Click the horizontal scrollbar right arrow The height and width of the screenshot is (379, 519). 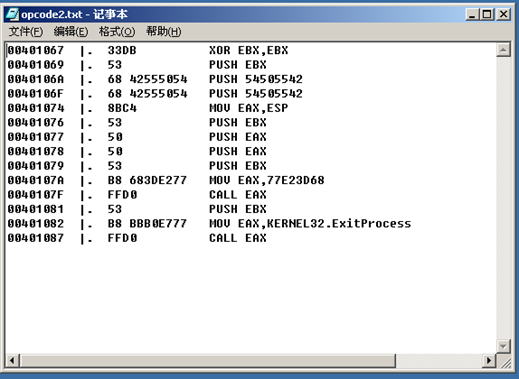[489, 360]
